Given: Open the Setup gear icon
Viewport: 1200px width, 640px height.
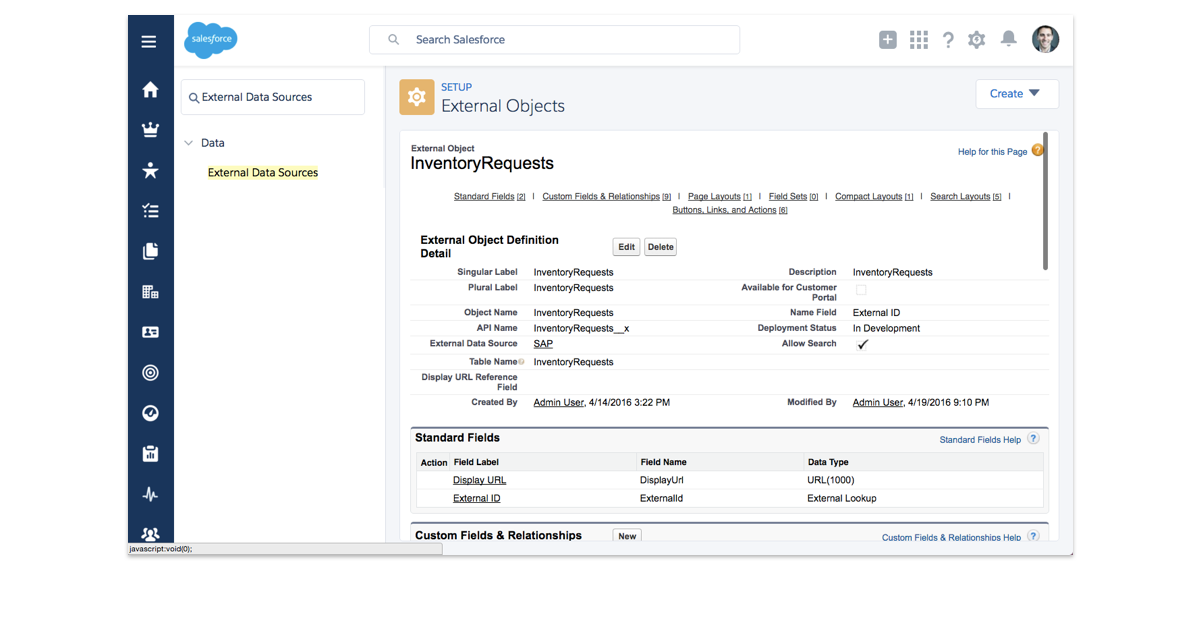Looking at the screenshot, I should tap(976, 39).
